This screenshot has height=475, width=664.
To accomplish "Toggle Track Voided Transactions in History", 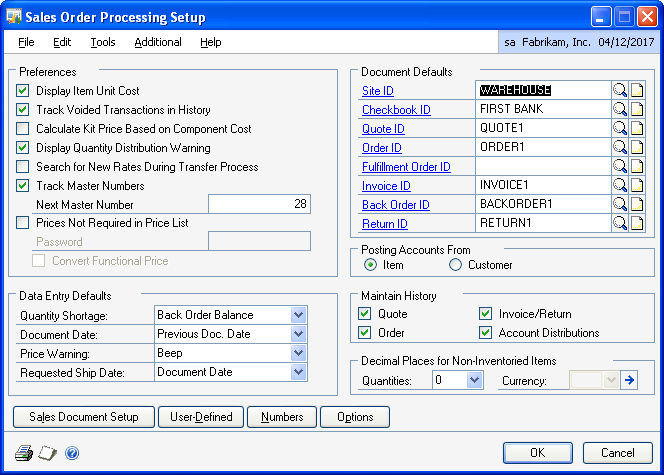I will click(22, 110).
